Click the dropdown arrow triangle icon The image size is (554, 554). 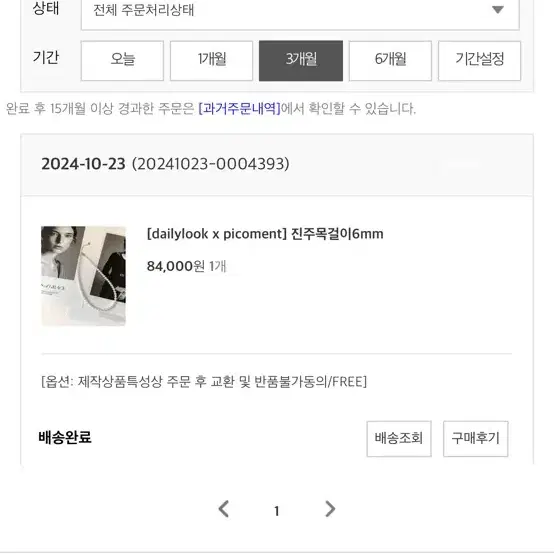coord(498,10)
